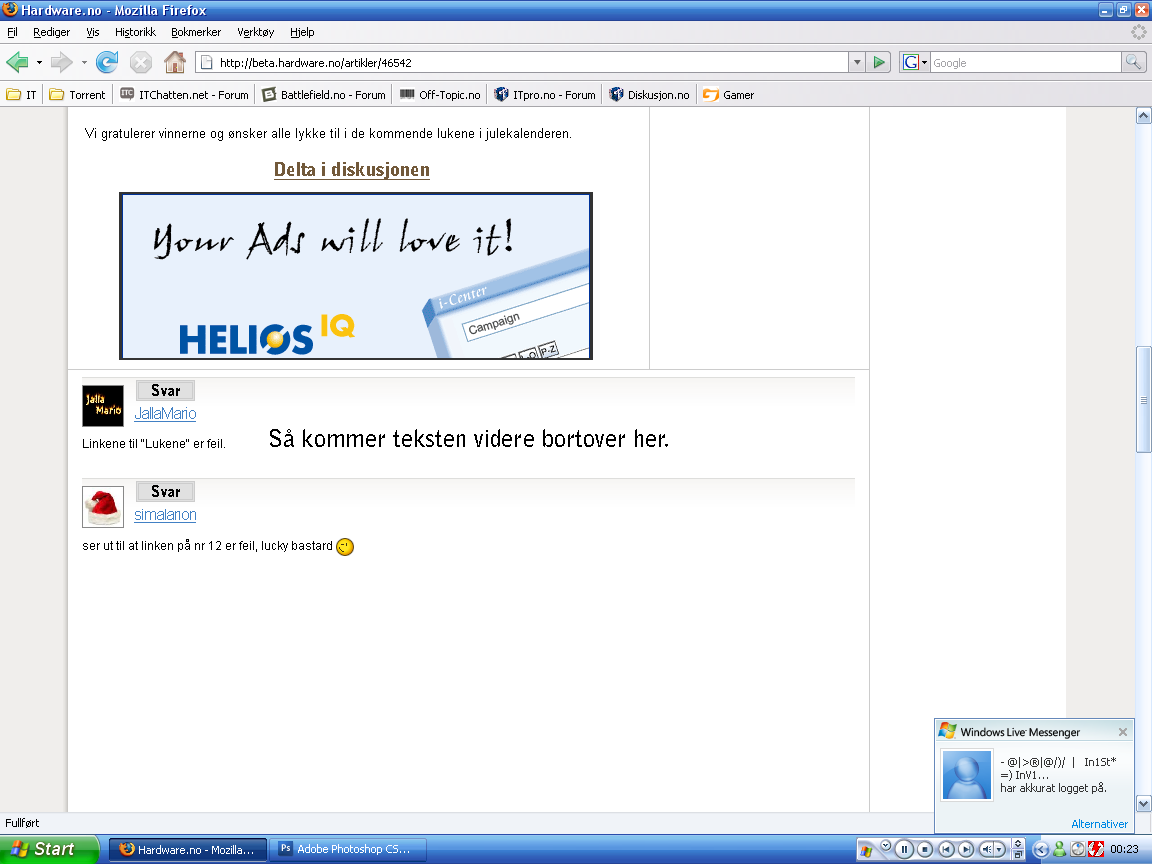Click the page scrollbar down arrow
Viewport: 1152px width, 864px height.
pyautogui.click(x=1143, y=803)
